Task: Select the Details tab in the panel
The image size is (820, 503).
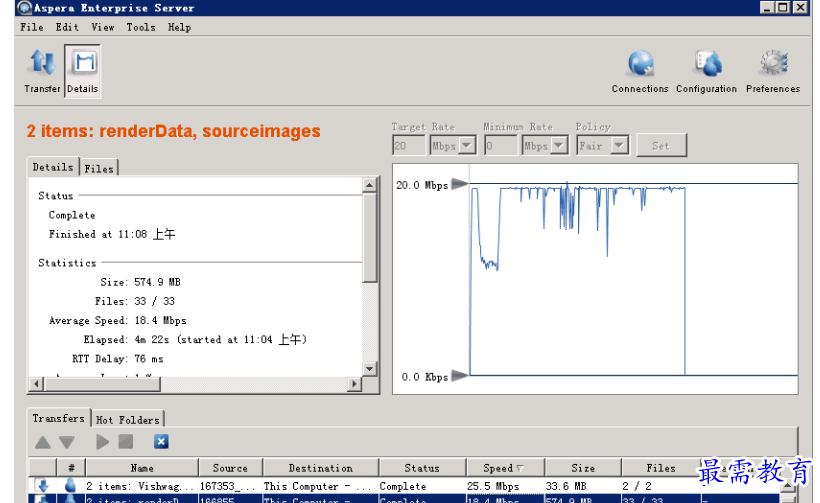Action: (x=53, y=167)
